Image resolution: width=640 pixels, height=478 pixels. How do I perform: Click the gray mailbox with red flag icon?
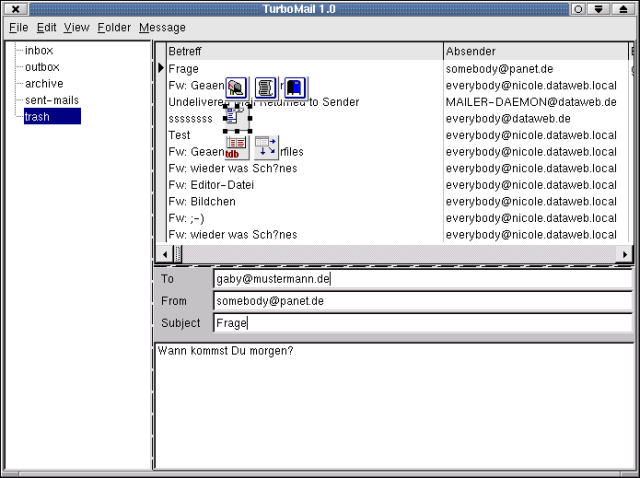tap(236, 88)
